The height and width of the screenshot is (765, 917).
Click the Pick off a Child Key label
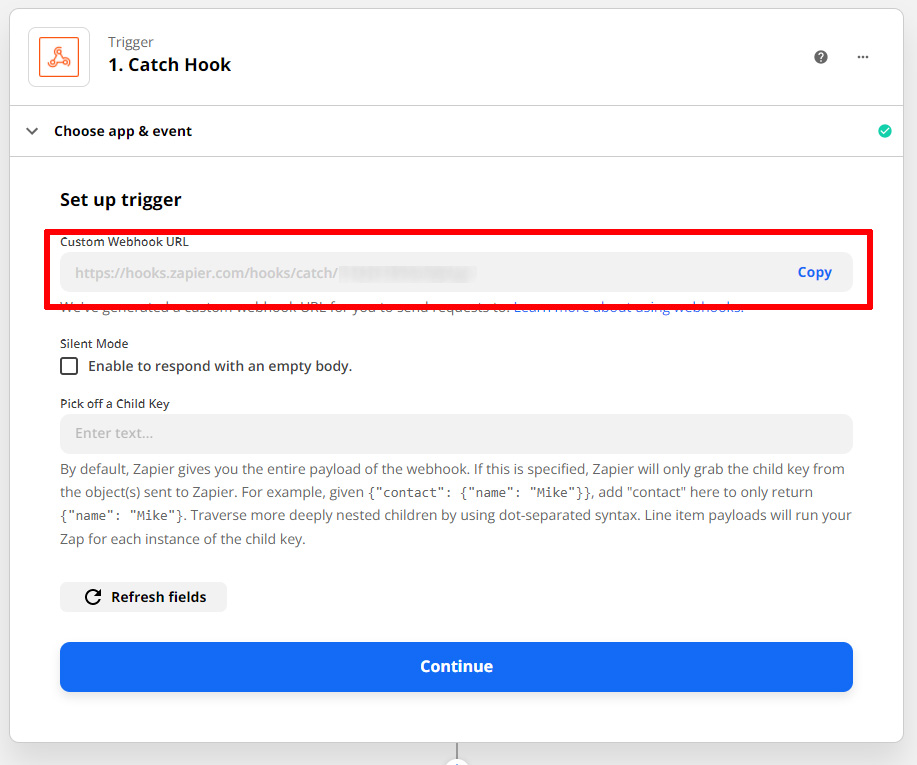coord(115,404)
